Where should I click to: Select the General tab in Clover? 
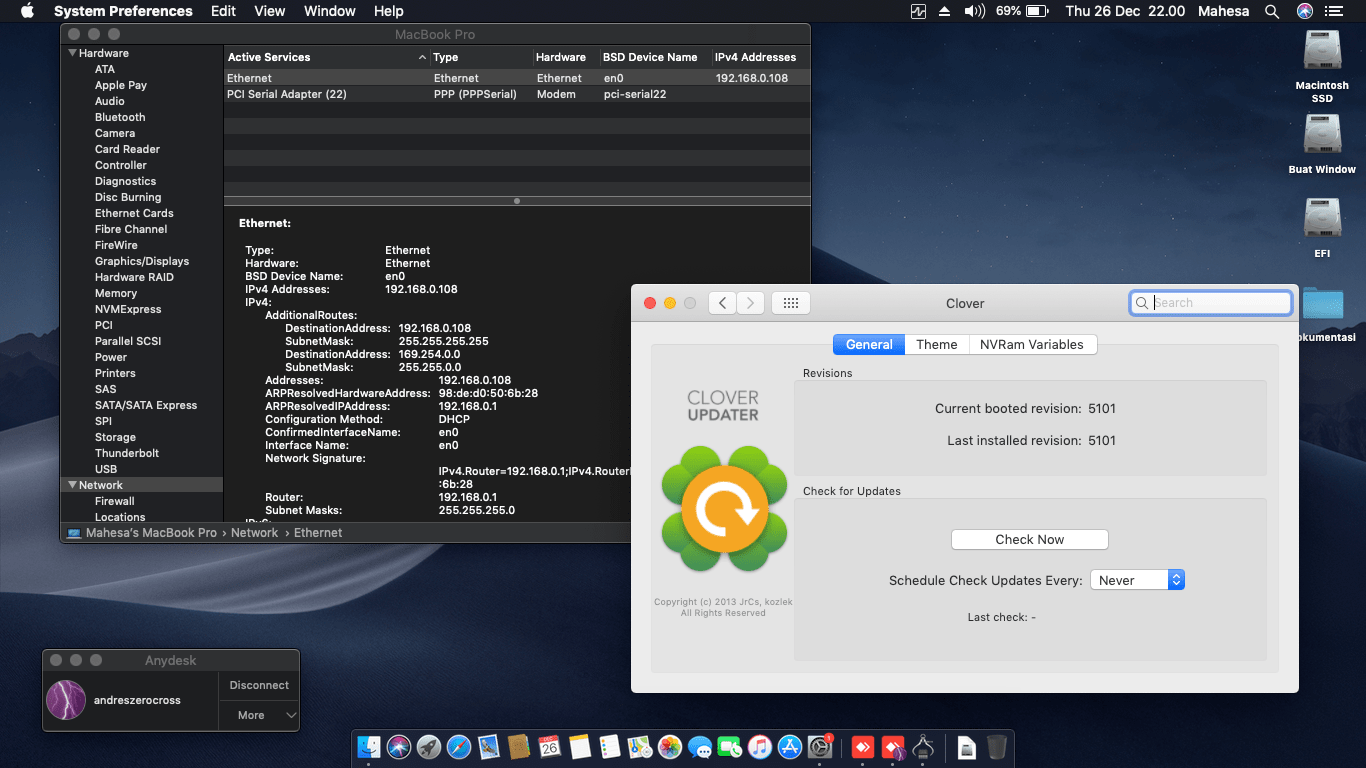pyautogui.click(x=869, y=344)
